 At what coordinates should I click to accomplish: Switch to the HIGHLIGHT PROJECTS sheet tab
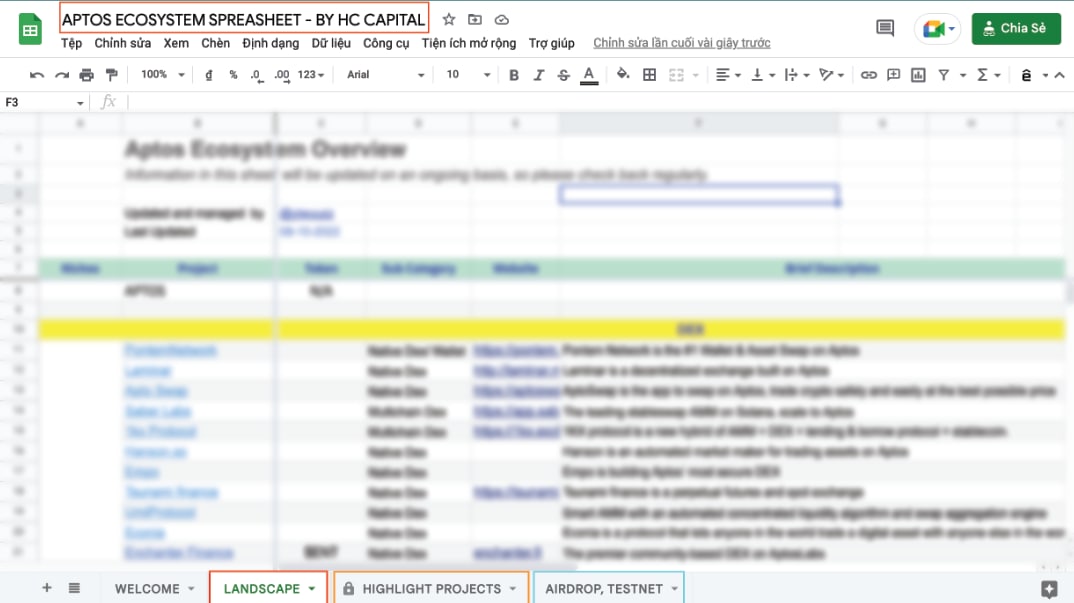[432, 589]
